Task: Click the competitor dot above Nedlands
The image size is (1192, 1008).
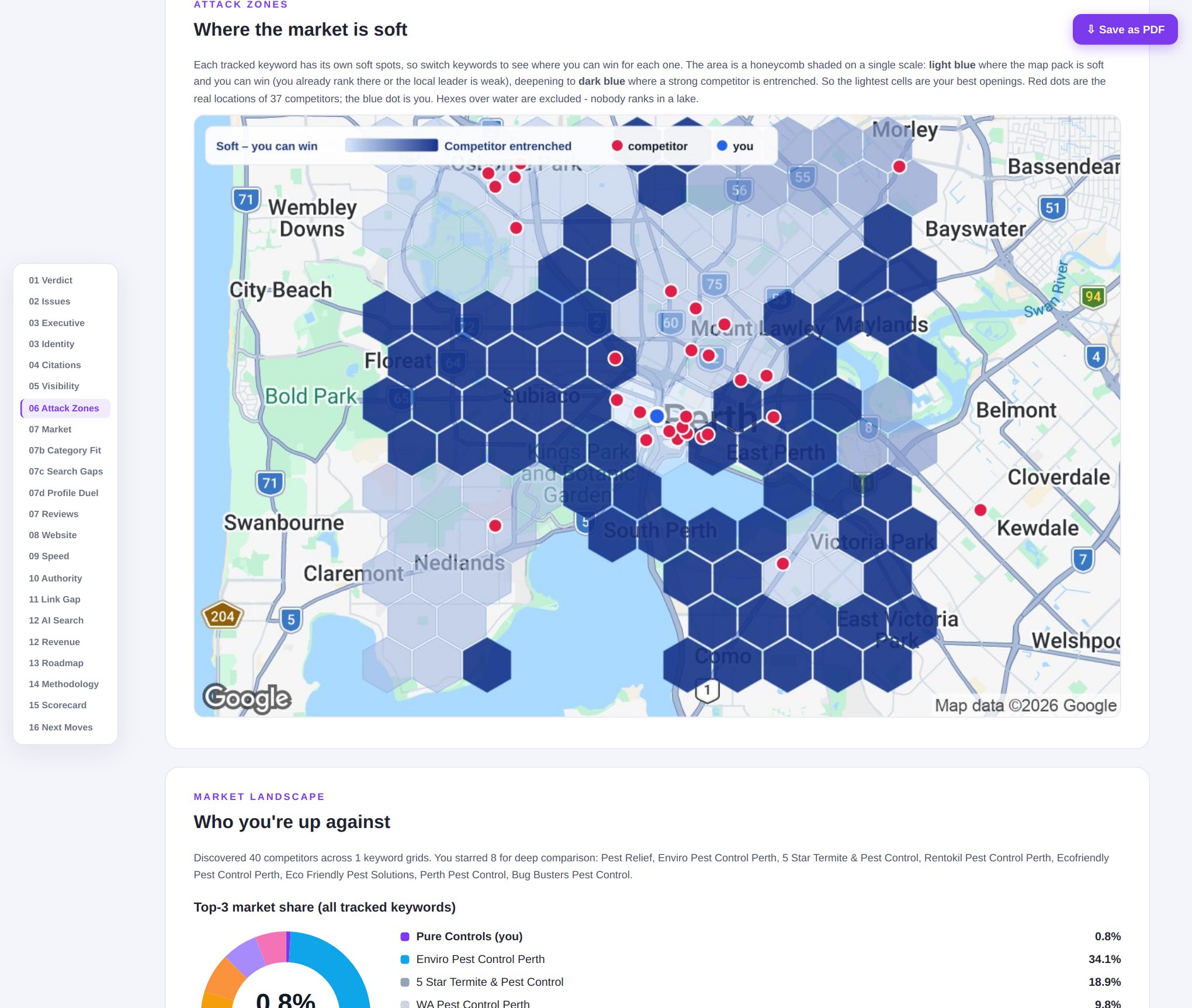Action: pyautogui.click(x=495, y=525)
